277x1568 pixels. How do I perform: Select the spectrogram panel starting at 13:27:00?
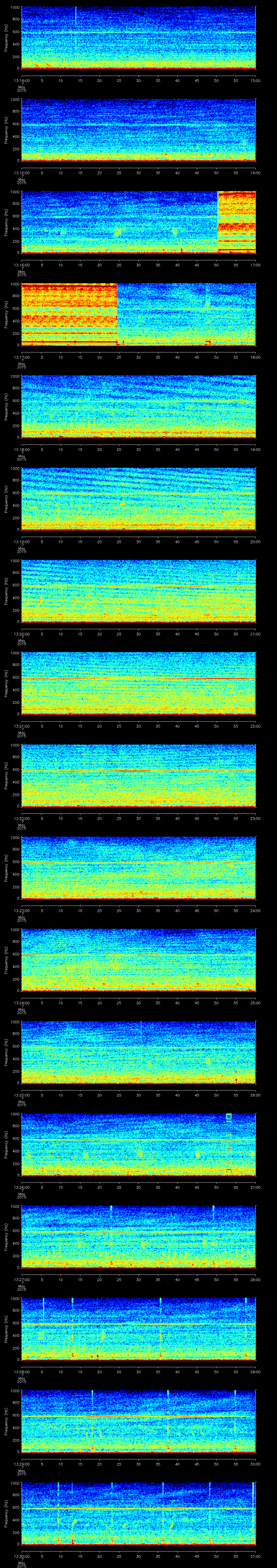coord(139,1237)
